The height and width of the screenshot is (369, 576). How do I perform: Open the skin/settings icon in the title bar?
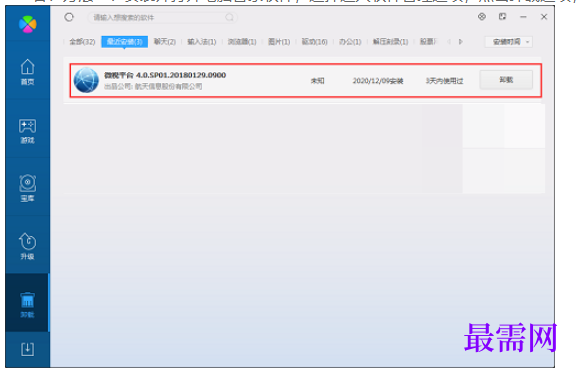click(x=482, y=17)
